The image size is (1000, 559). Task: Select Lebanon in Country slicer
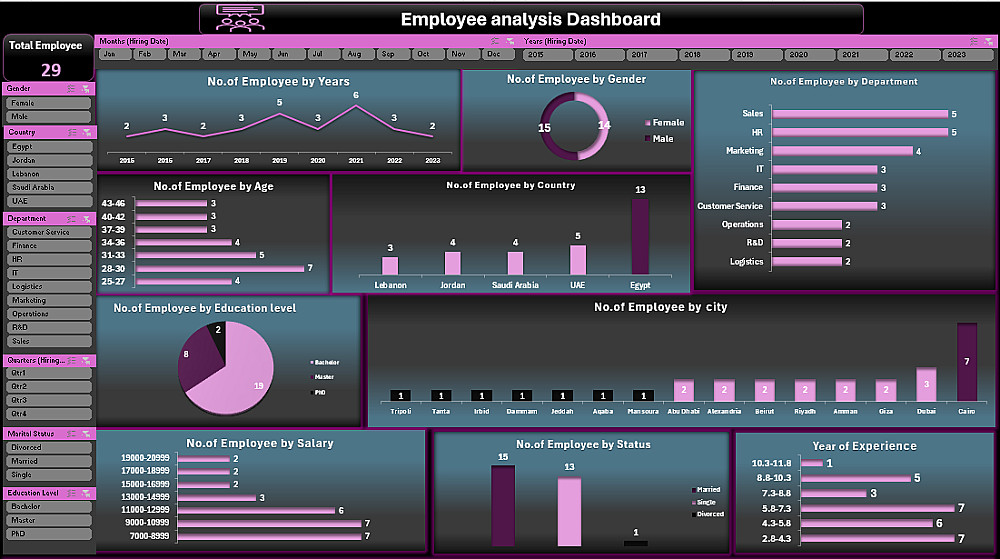click(49, 174)
